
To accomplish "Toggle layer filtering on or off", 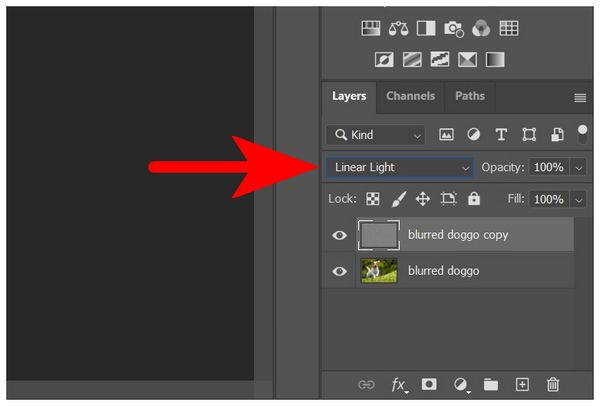I will click(x=582, y=134).
